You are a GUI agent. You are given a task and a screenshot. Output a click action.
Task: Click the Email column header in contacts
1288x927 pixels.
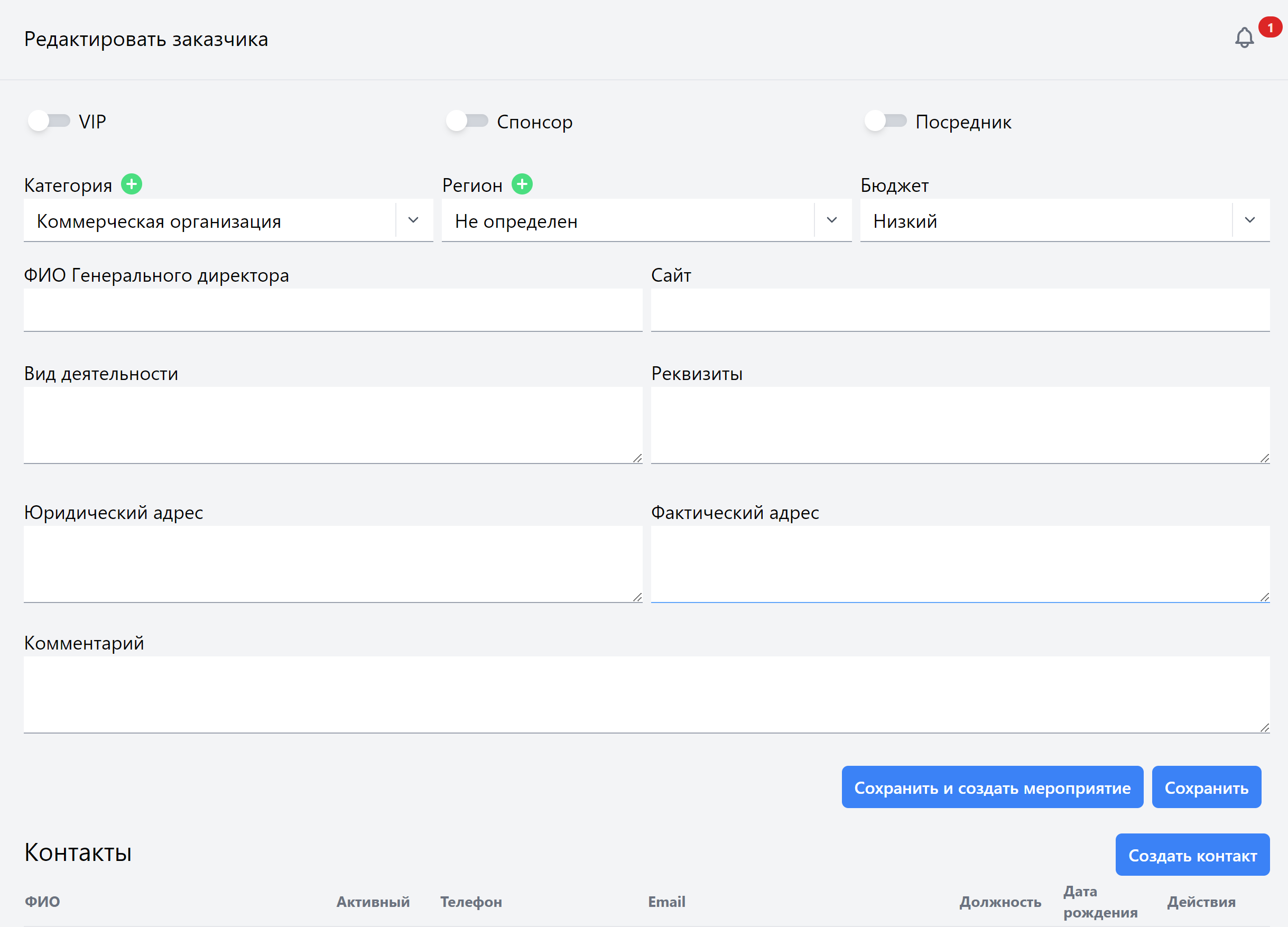(666, 902)
